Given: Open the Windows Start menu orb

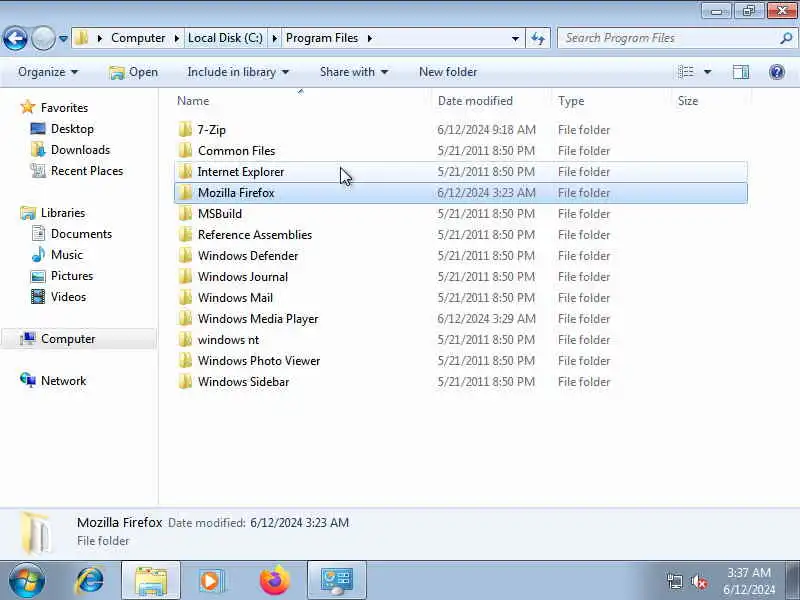Looking at the screenshot, I should 27,580.
